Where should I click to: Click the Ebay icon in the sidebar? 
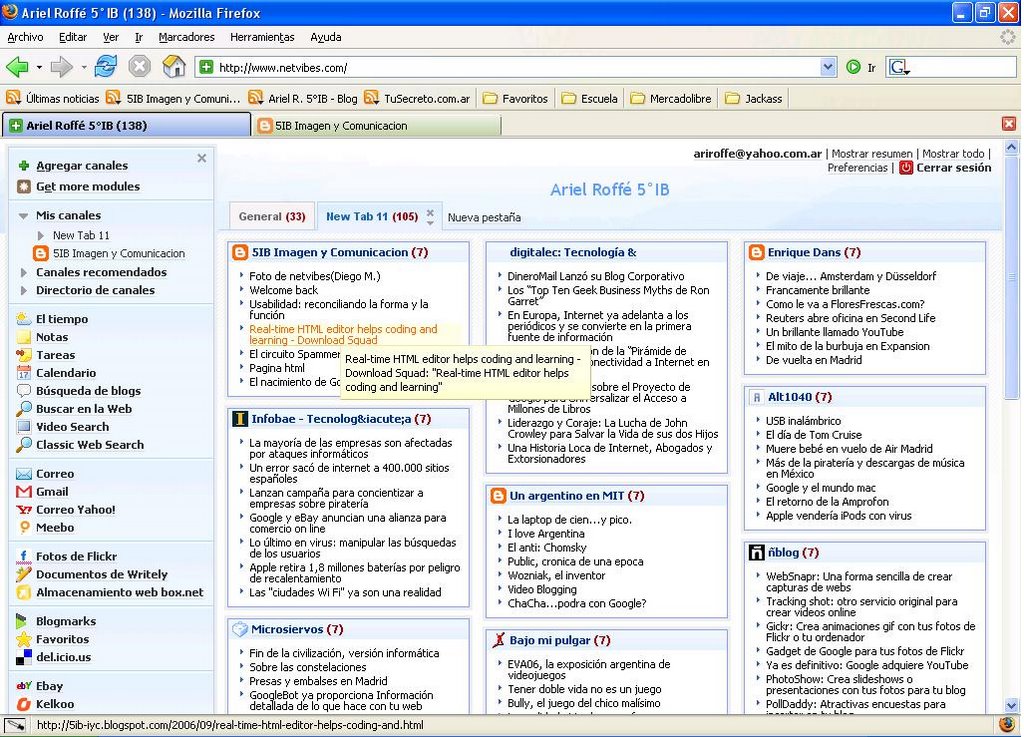click(24, 686)
